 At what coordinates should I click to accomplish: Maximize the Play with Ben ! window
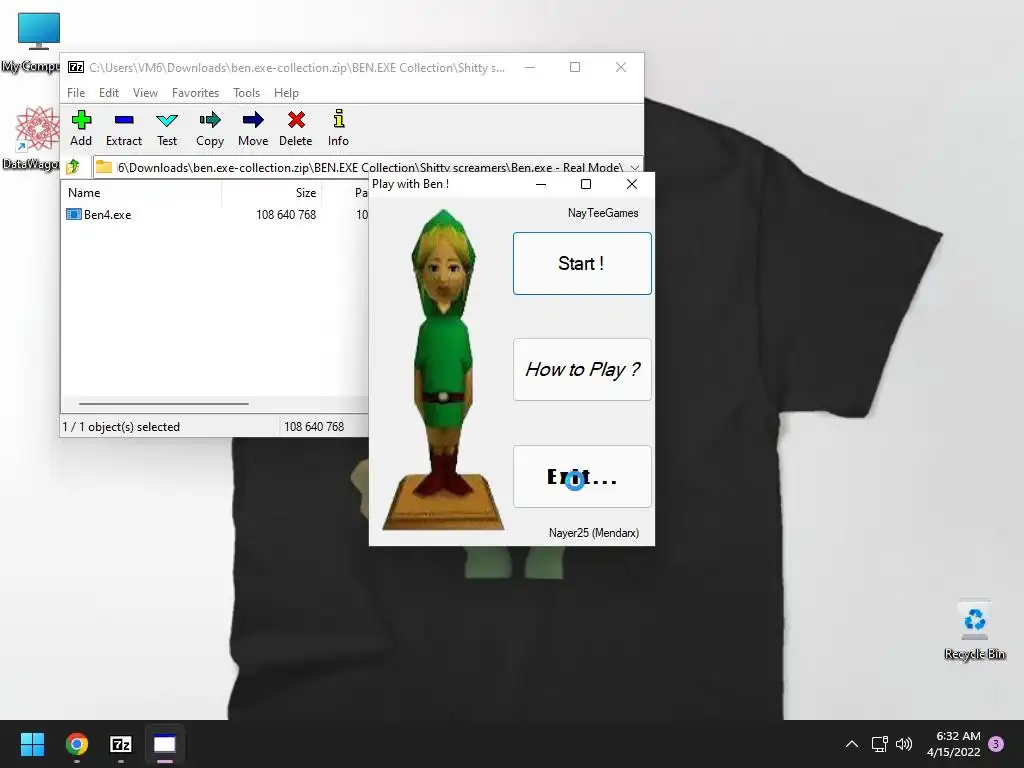[x=586, y=184]
